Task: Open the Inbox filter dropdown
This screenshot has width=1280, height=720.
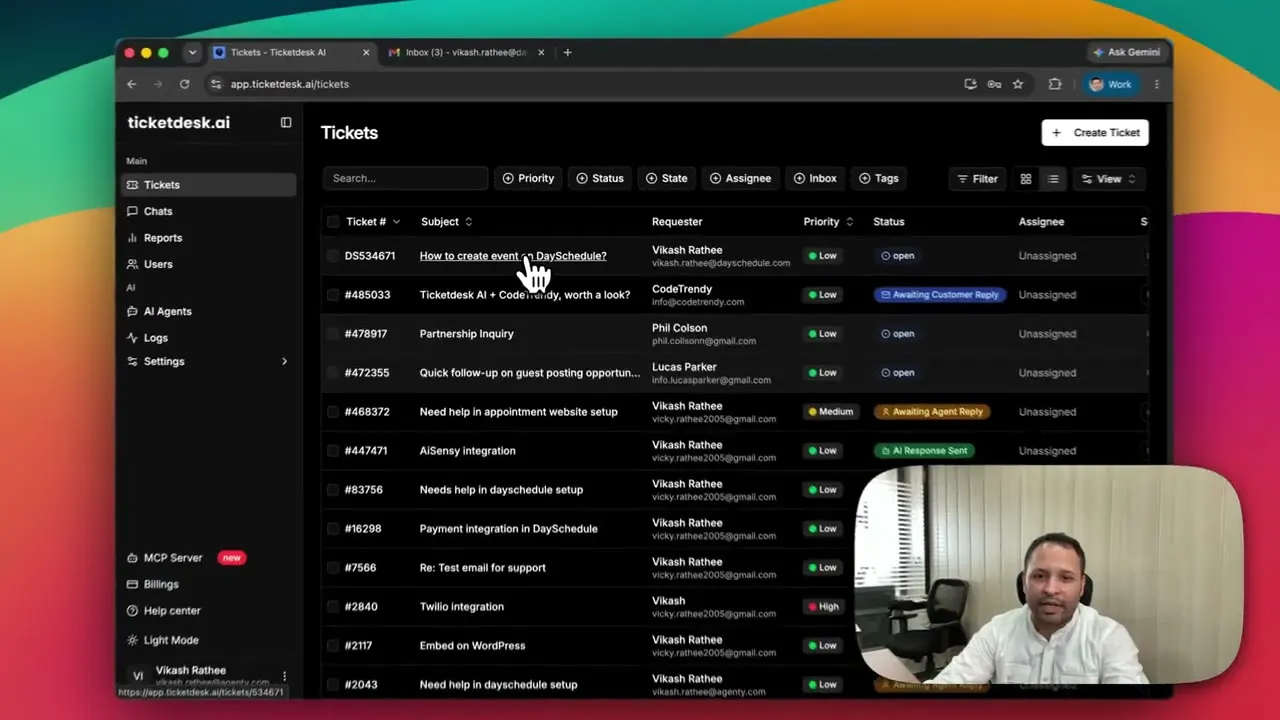Action: point(815,178)
